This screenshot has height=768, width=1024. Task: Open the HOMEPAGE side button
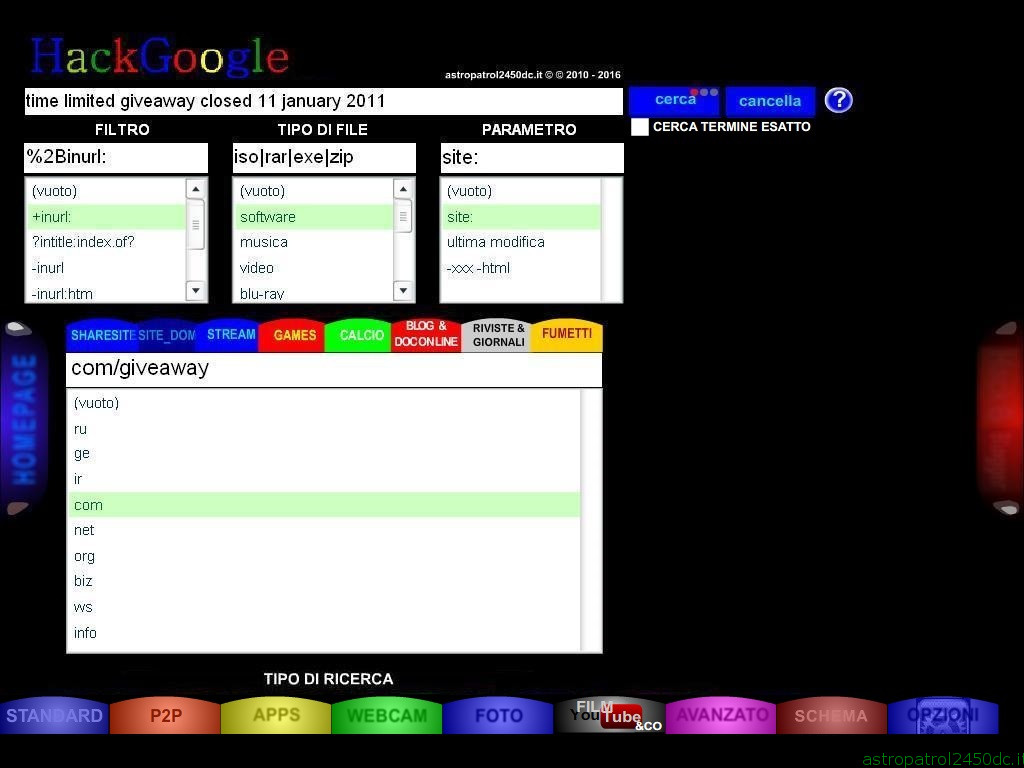coord(24,419)
